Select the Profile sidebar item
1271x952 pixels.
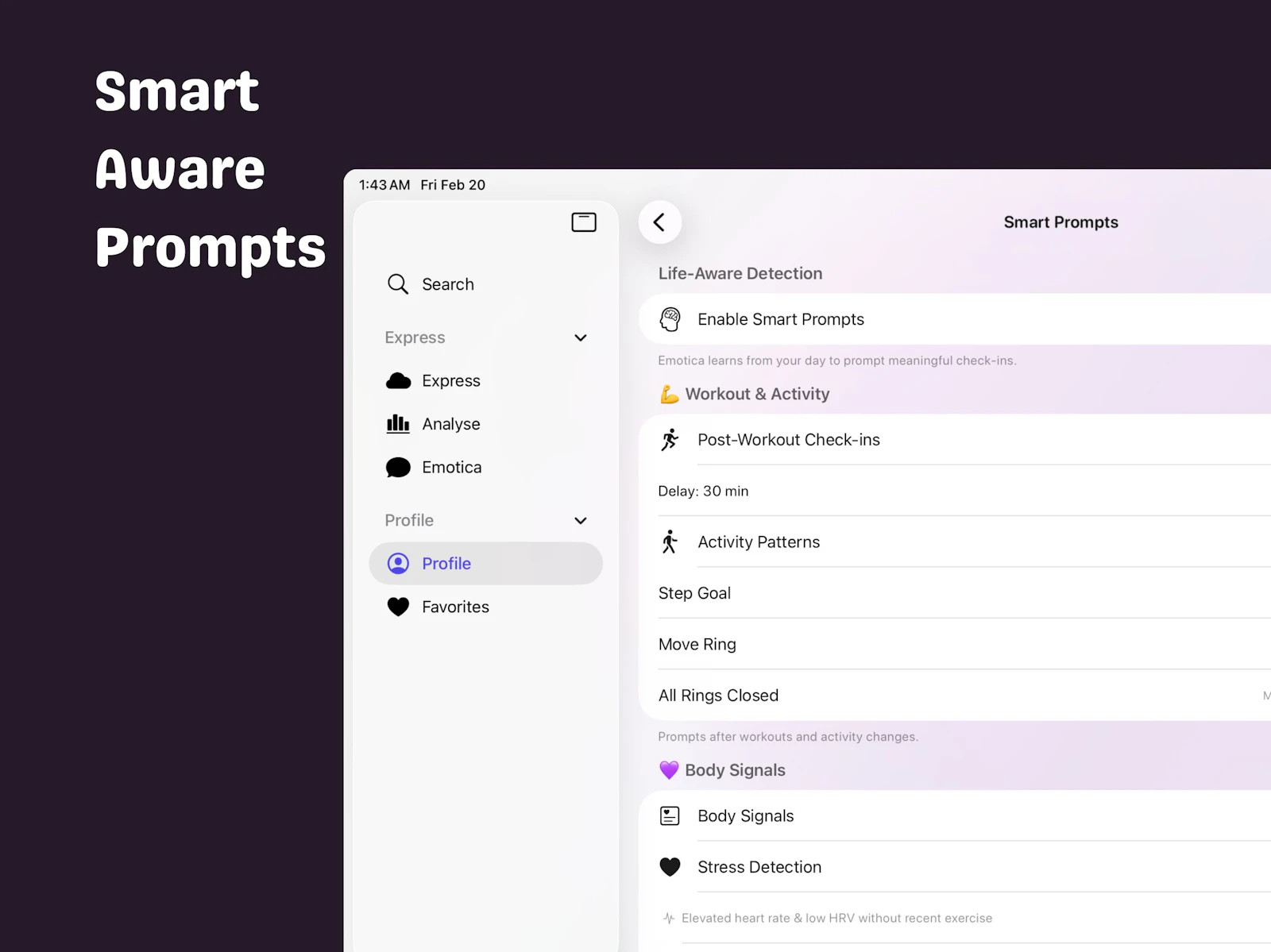pos(485,564)
